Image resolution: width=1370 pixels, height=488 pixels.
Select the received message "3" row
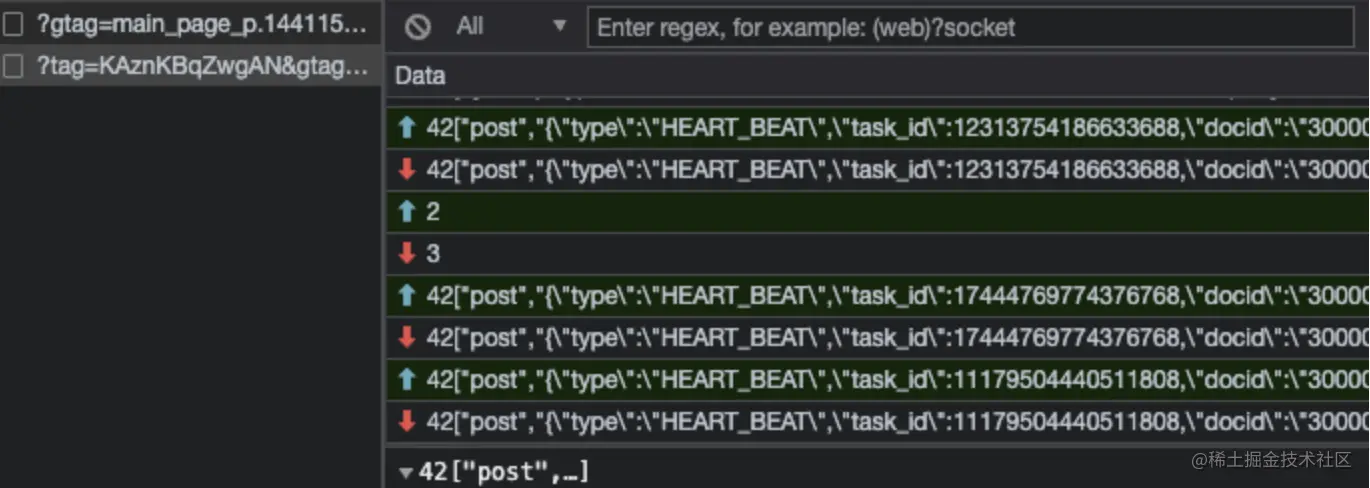(878, 254)
